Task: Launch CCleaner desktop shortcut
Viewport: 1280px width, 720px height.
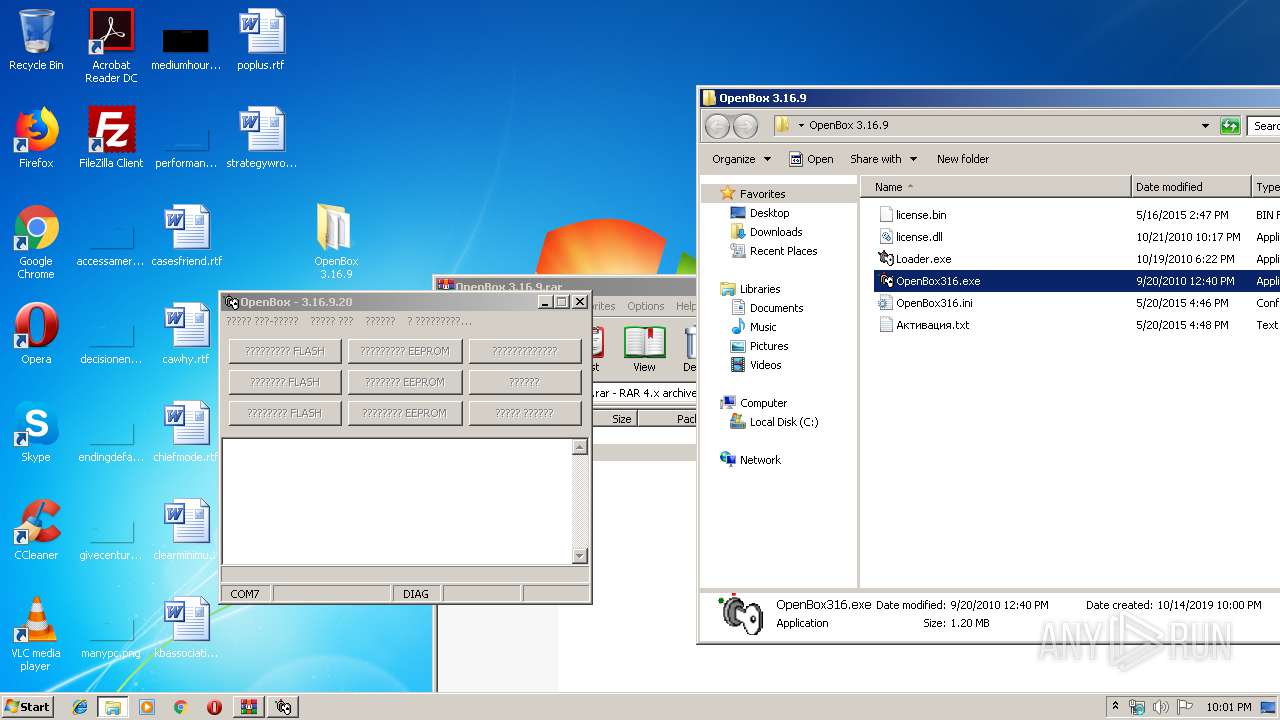Action: 36,530
